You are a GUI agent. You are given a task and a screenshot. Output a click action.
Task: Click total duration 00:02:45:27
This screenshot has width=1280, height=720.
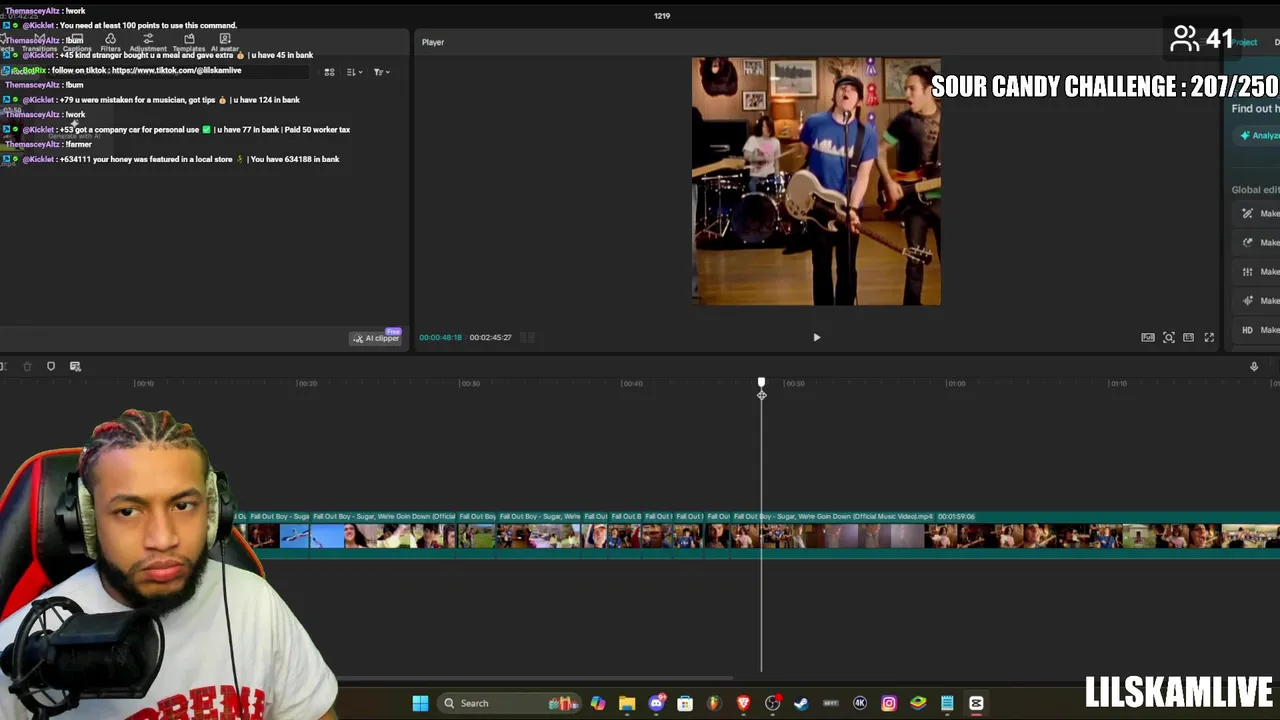pos(490,338)
